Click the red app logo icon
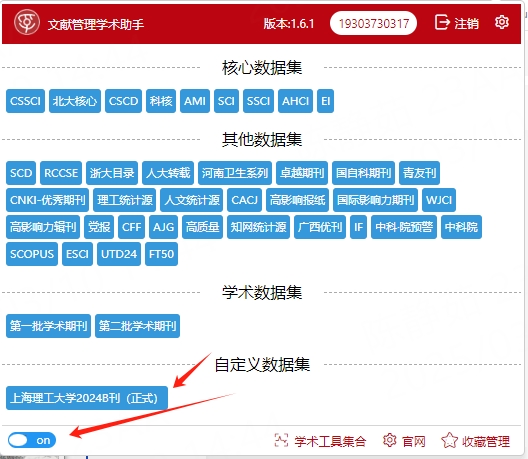528x459 pixels. (27, 22)
